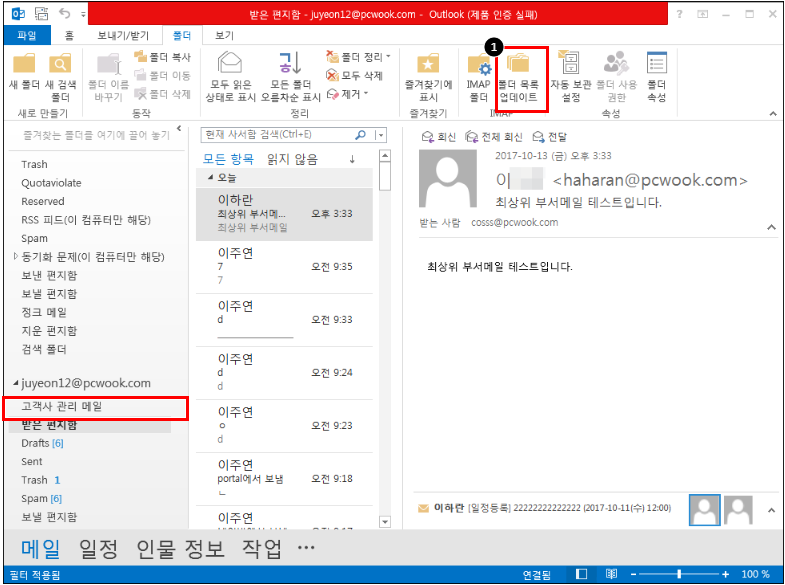Open the search scope dropdown arrow

(x=381, y=135)
